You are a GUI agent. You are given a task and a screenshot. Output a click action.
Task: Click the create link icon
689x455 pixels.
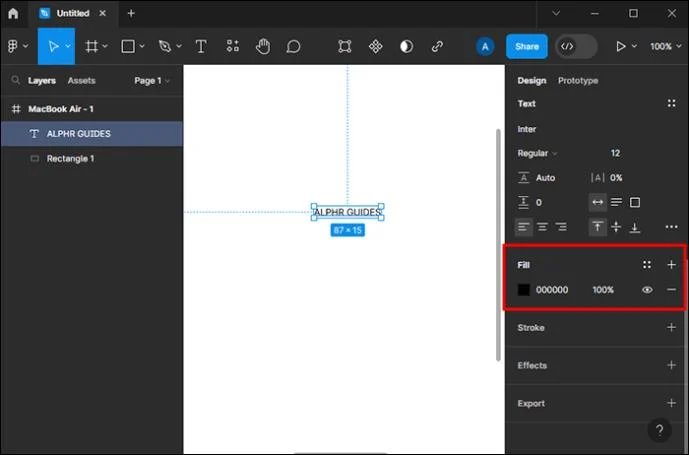pyautogui.click(x=437, y=46)
